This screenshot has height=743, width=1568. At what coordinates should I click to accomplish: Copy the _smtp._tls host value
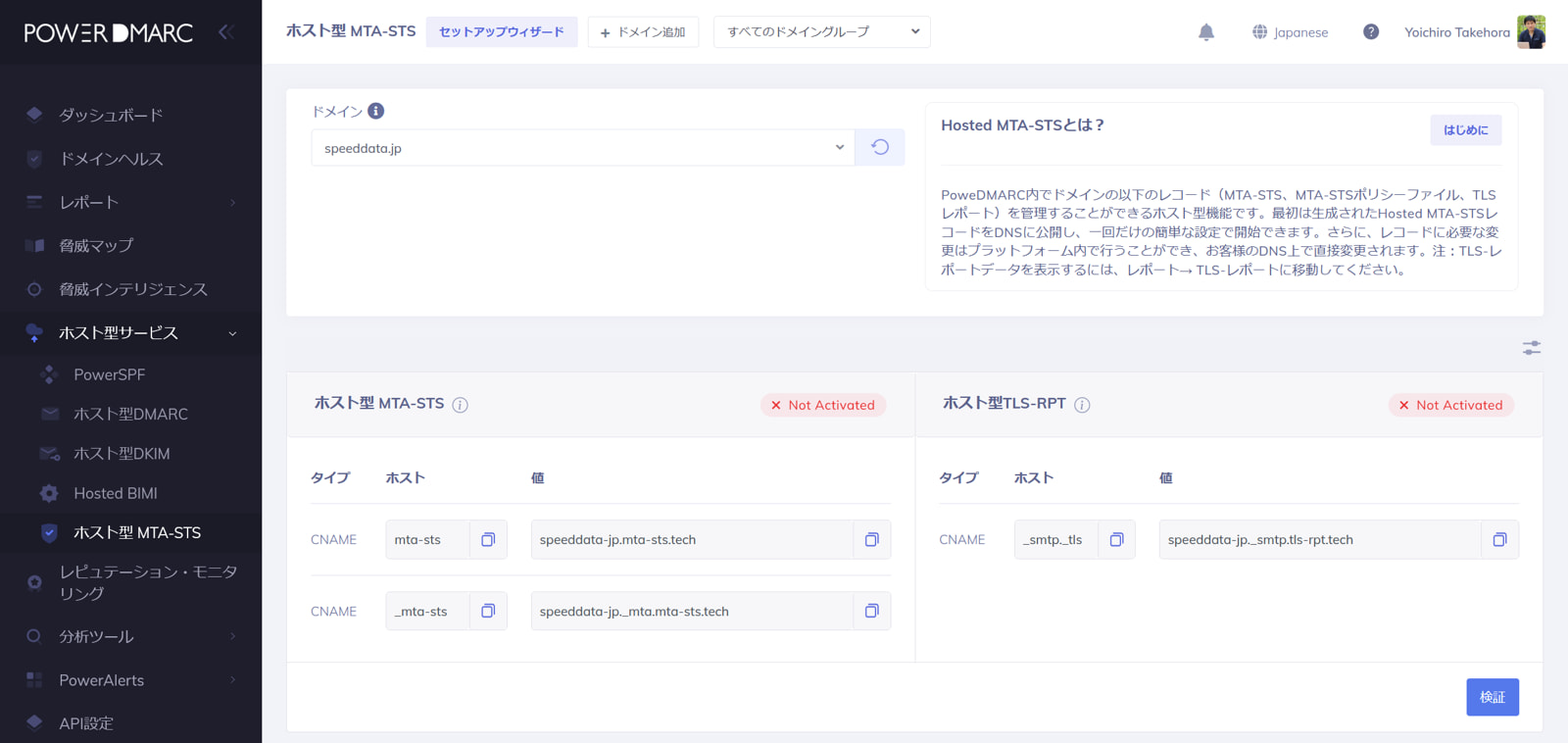tap(1116, 539)
